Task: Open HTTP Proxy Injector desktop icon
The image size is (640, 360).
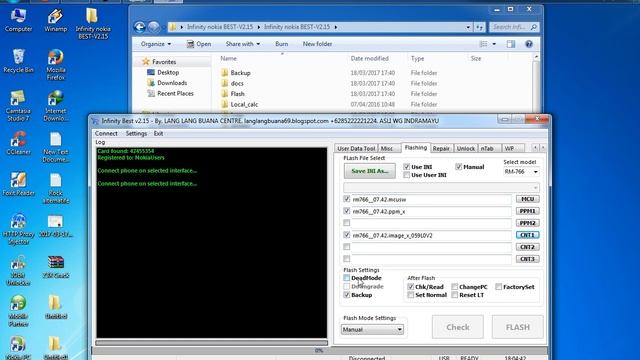Action: click(x=18, y=229)
